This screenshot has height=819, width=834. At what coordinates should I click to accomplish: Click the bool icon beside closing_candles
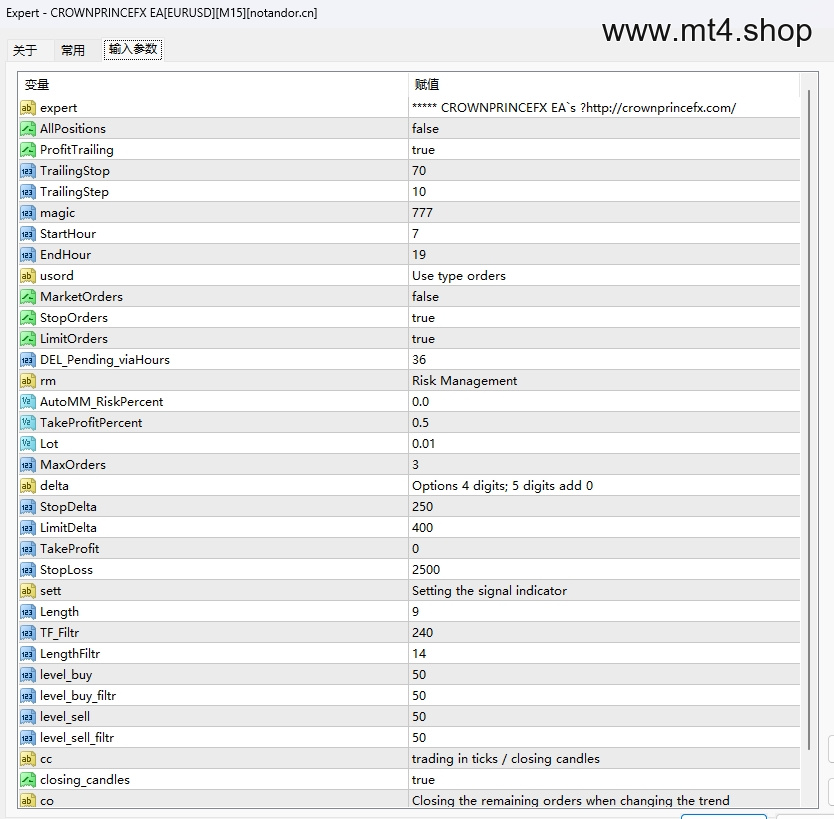click(28, 780)
